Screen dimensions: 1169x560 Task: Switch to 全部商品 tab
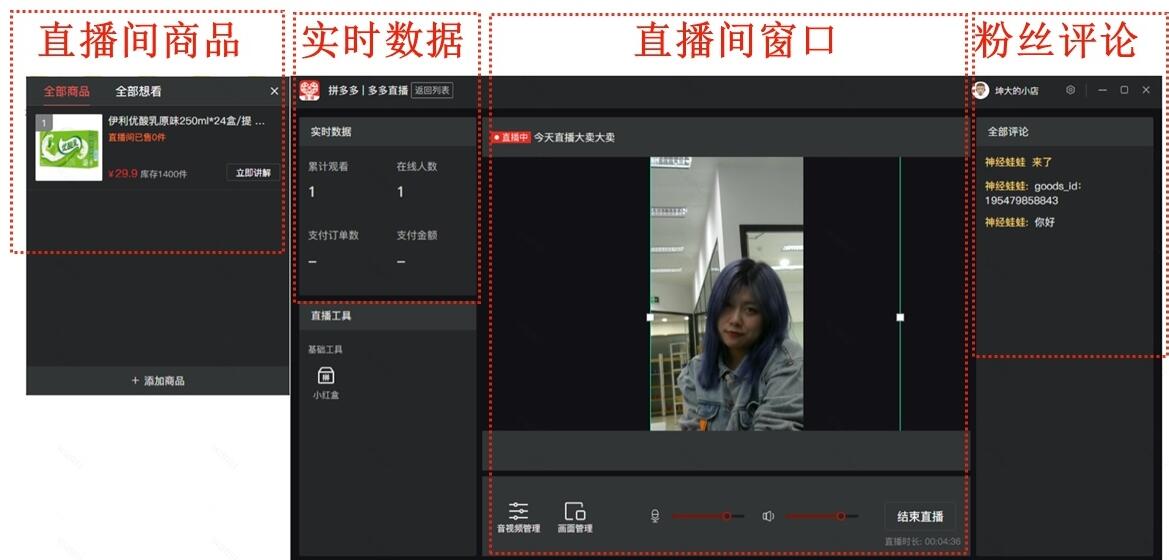[66, 91]
